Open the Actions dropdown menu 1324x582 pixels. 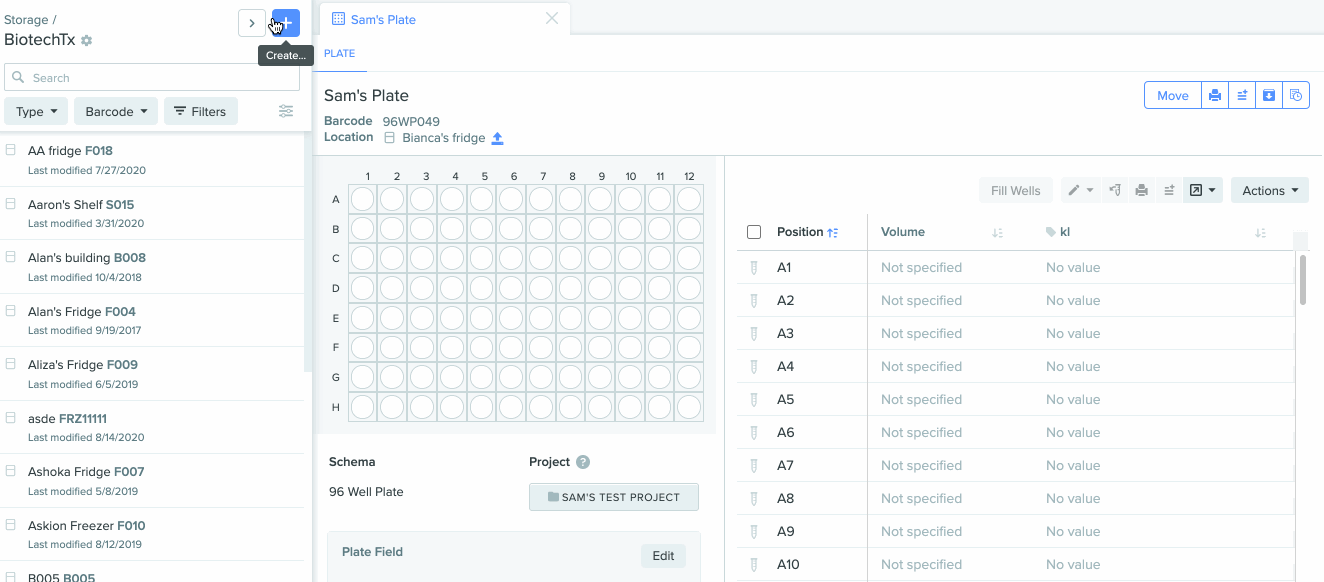[x=1270, y=190]
